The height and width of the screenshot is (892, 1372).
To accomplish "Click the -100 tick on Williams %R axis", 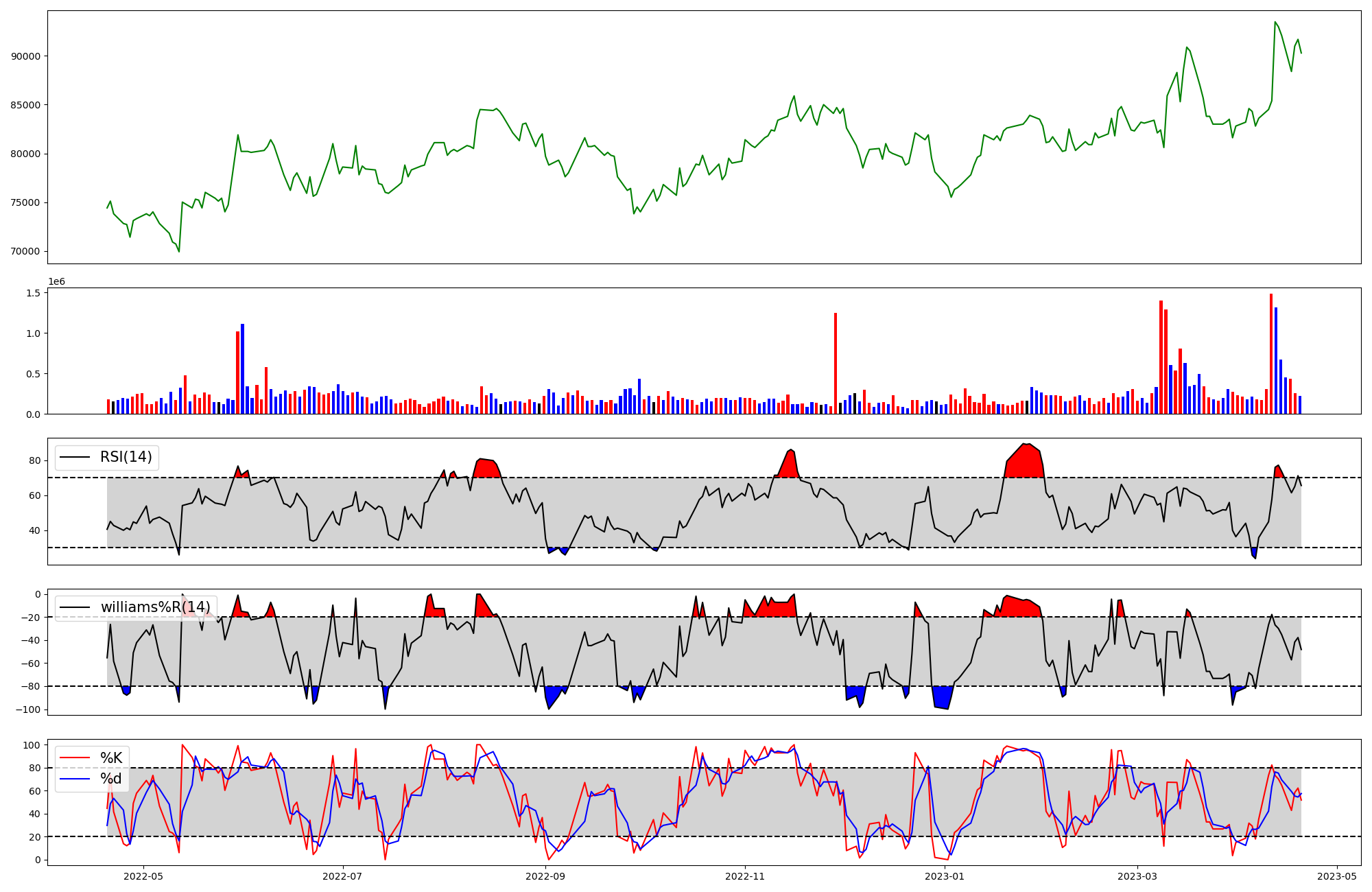I will (29, 709).
